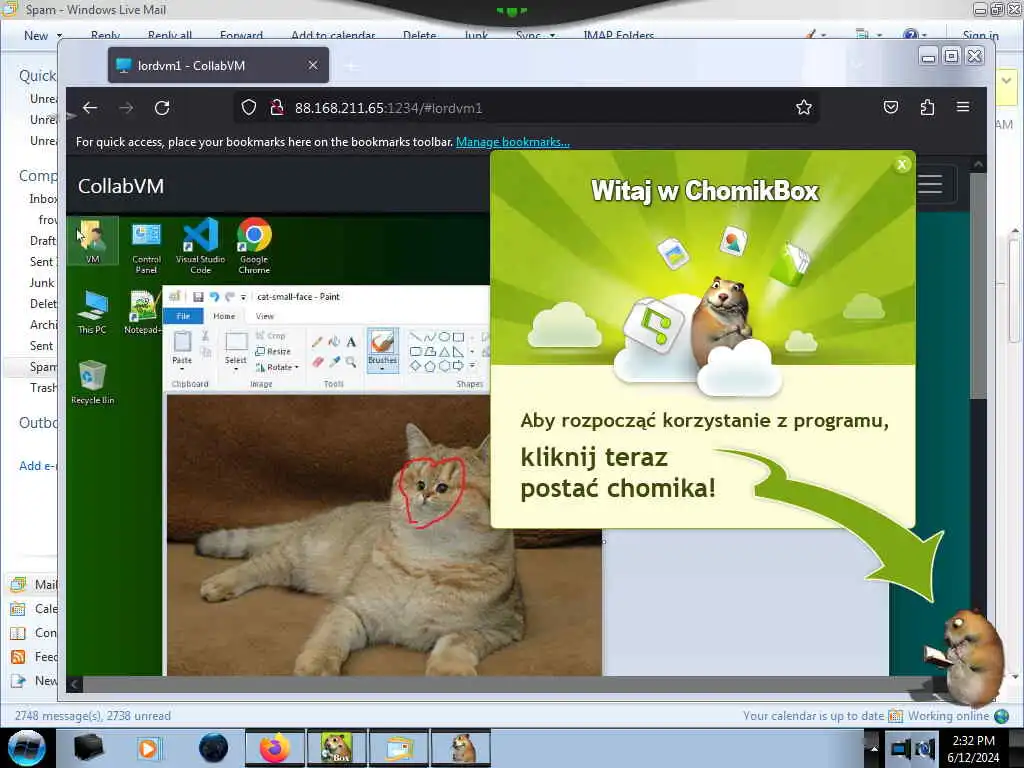Select the Junk folder in Live Mail
The height and width of the screenshot is (768, 1024).
[42, 283]
